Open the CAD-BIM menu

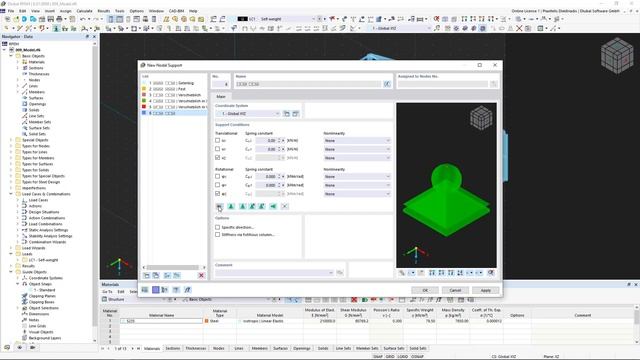176,11
